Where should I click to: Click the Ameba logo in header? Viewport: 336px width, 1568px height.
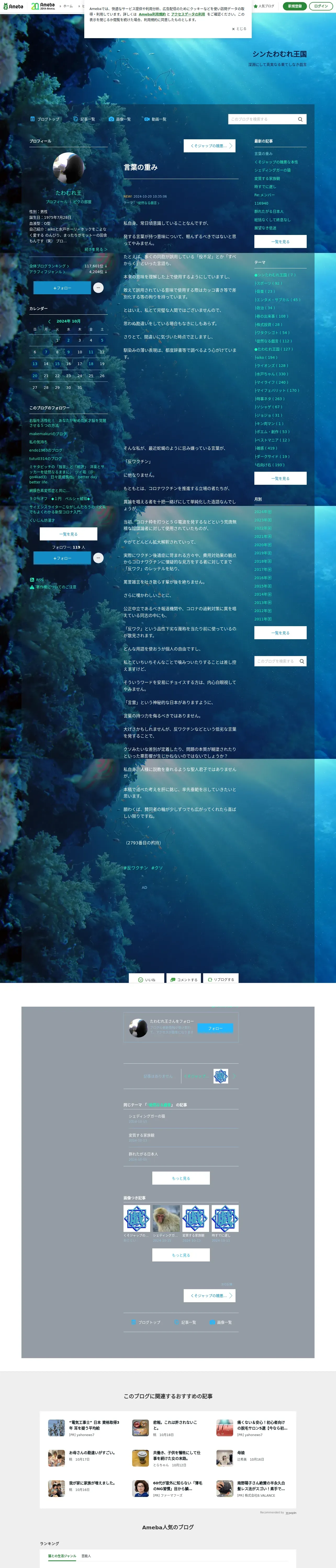click(13, 6)
